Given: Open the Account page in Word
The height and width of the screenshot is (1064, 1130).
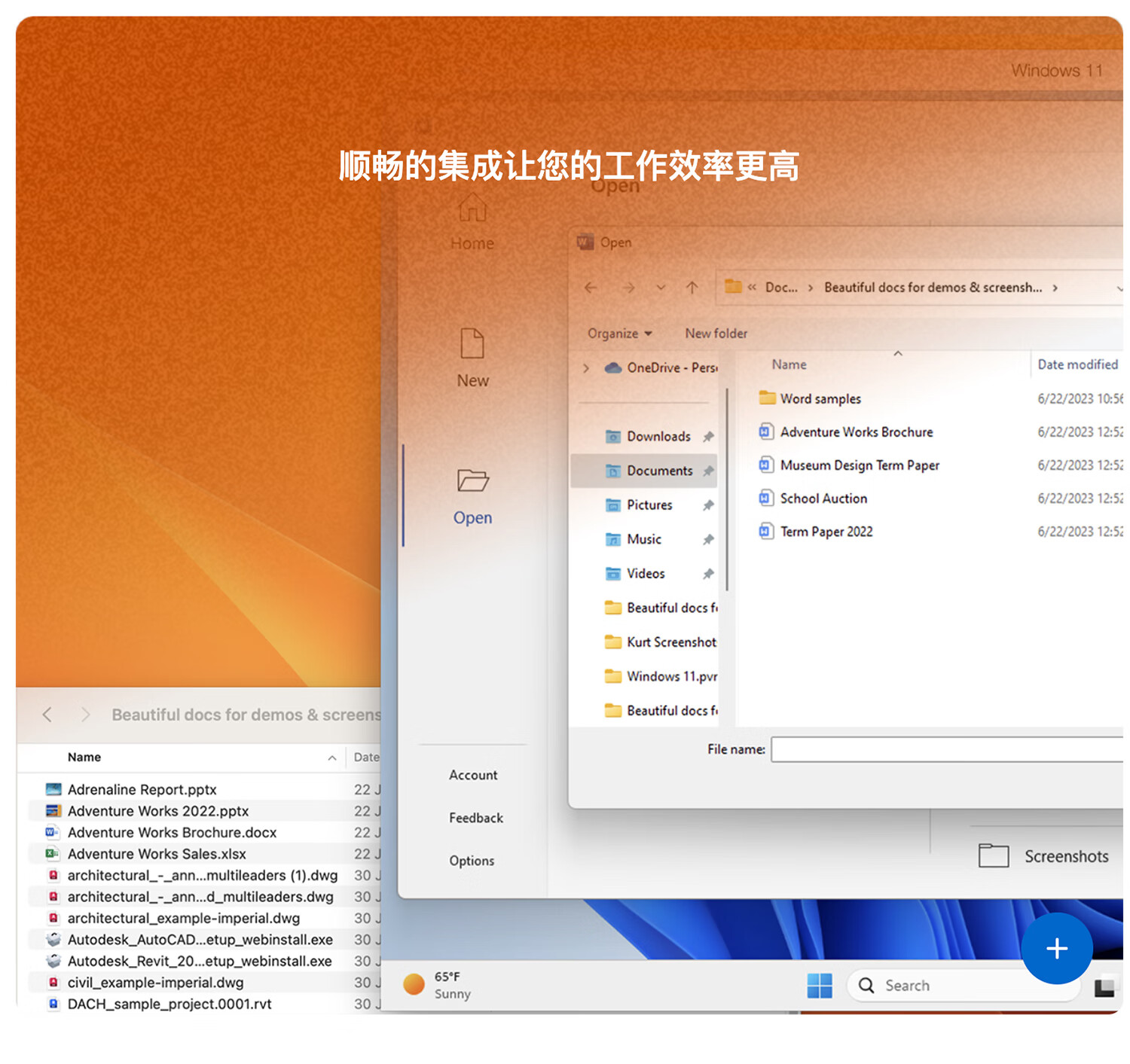Looking at the screenshot, I should (x=473, y=776).
